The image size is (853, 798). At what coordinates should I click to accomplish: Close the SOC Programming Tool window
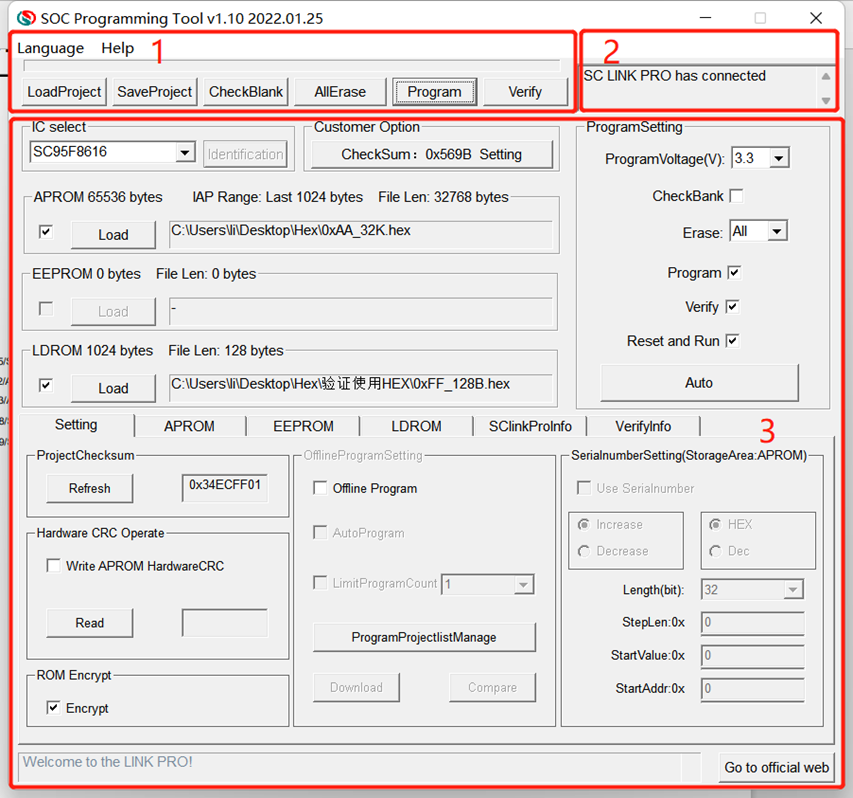coord(815,18)
